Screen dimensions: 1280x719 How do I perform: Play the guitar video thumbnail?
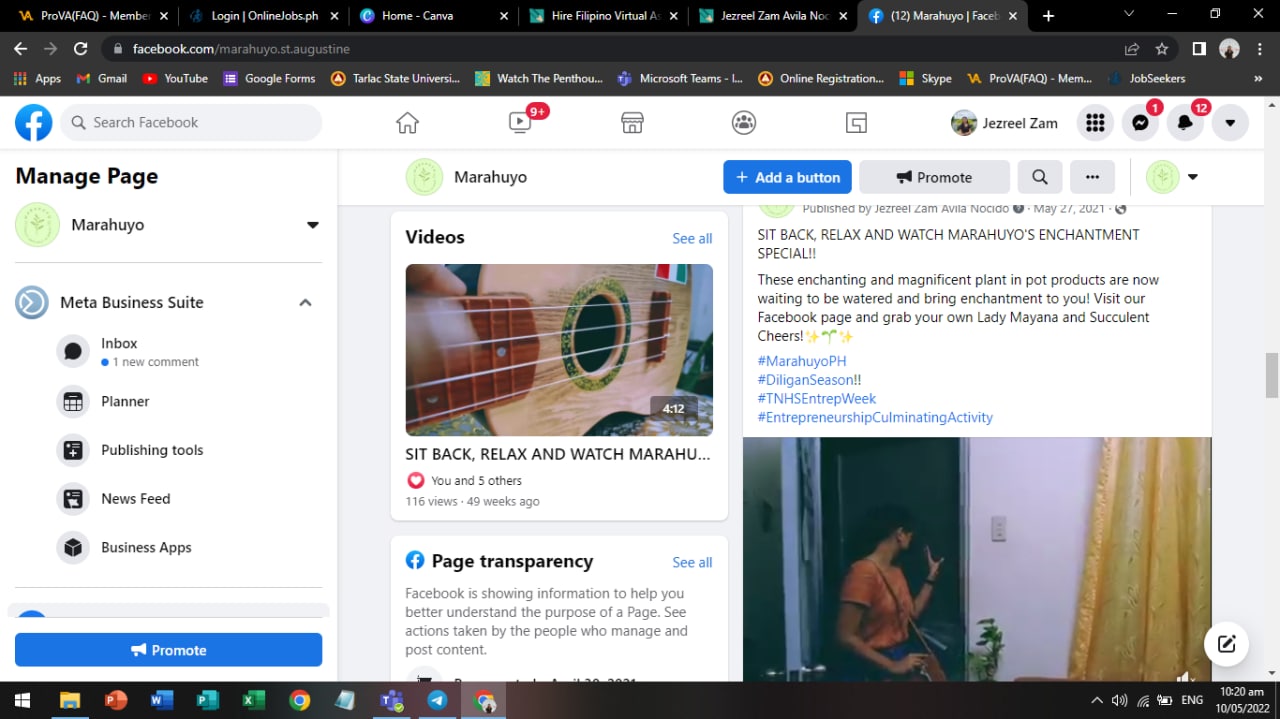559,350
